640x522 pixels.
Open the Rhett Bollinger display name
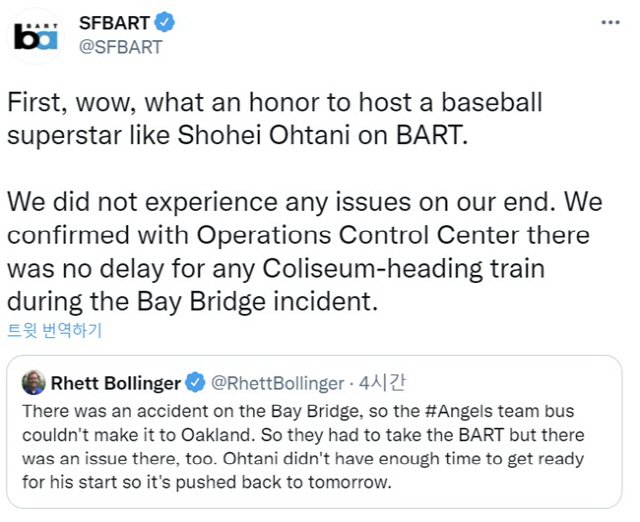click(x=115, y=383)
